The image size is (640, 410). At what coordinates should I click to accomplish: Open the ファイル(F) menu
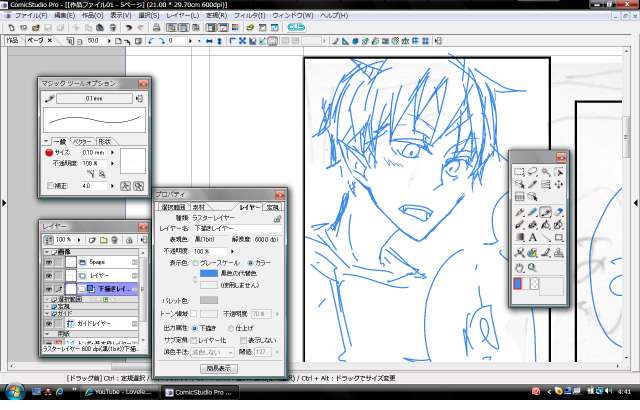(x=31, y=16)
